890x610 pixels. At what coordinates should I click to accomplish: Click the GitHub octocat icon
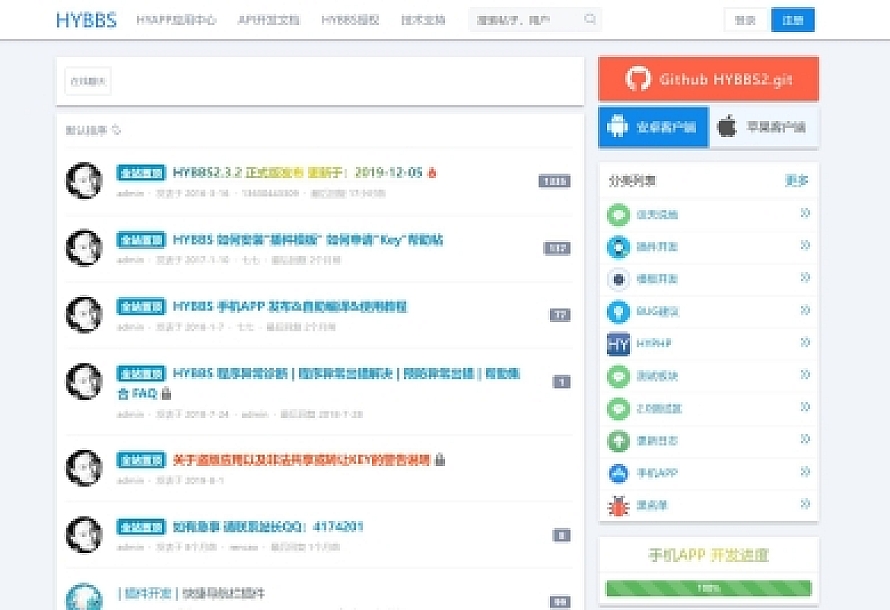tap(638, 79)
